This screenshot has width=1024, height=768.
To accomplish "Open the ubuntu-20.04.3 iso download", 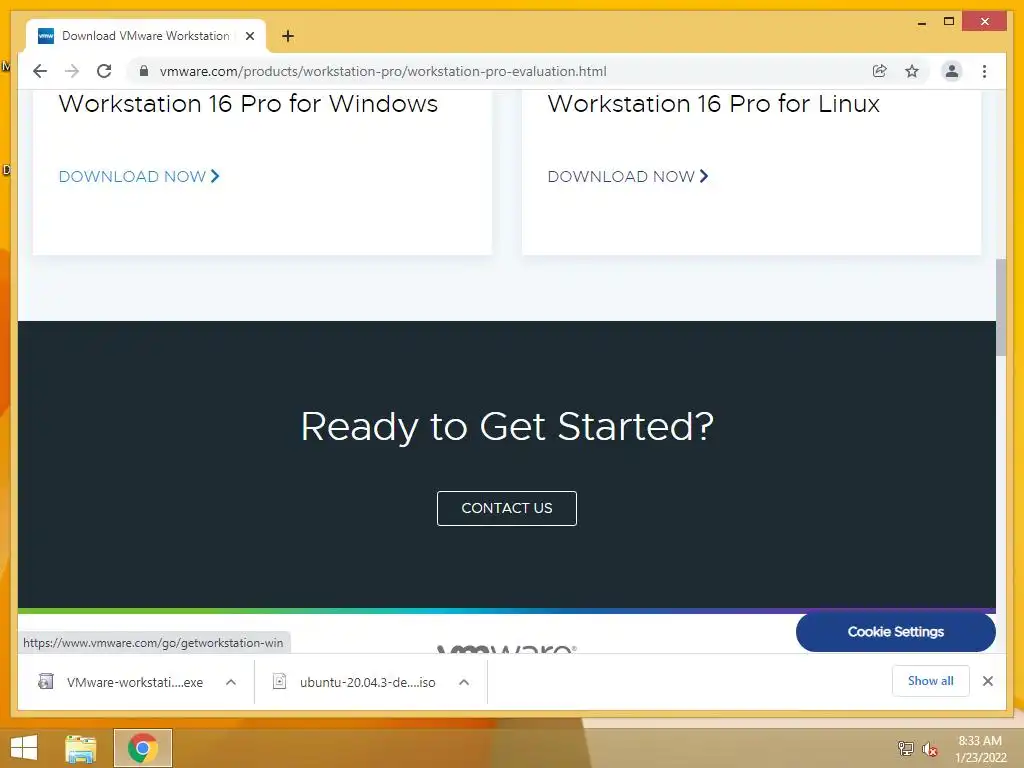I will click(x=368, y=682).
